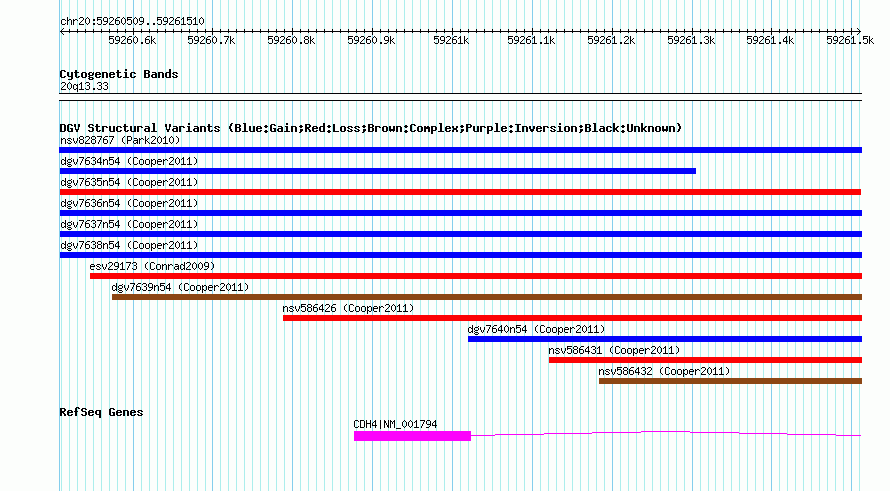Open the dgv7636n54 (Cooper2011) variant label
The image size is (890, 491).
click(x=129, y=203)
